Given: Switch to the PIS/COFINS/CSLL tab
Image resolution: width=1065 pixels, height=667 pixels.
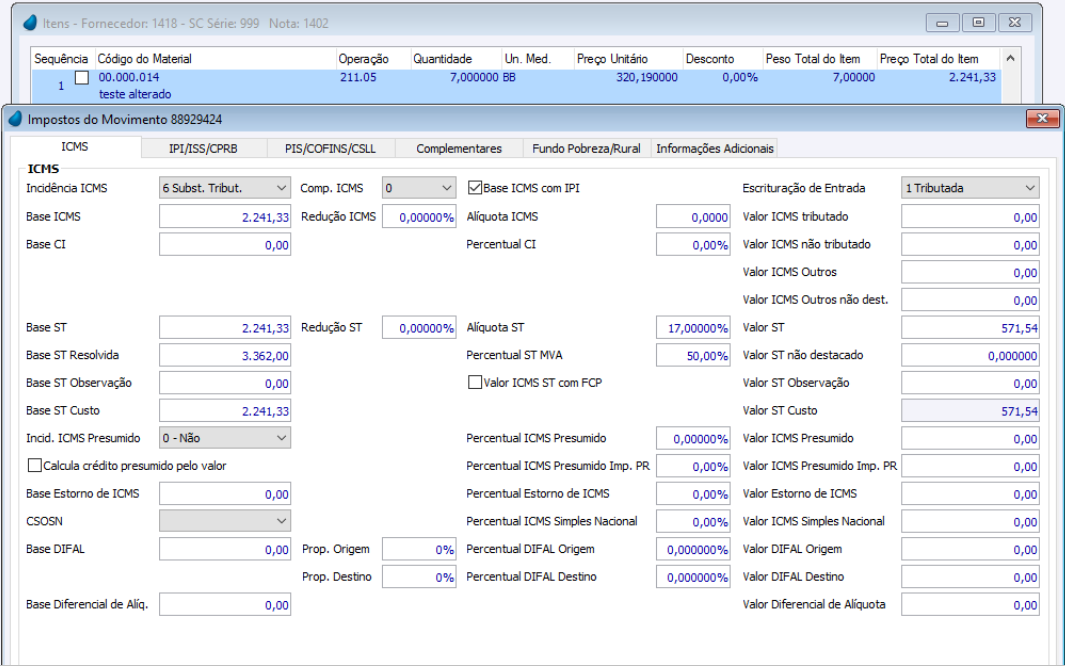Looking at the screenshot, I should tap(330, 148).
